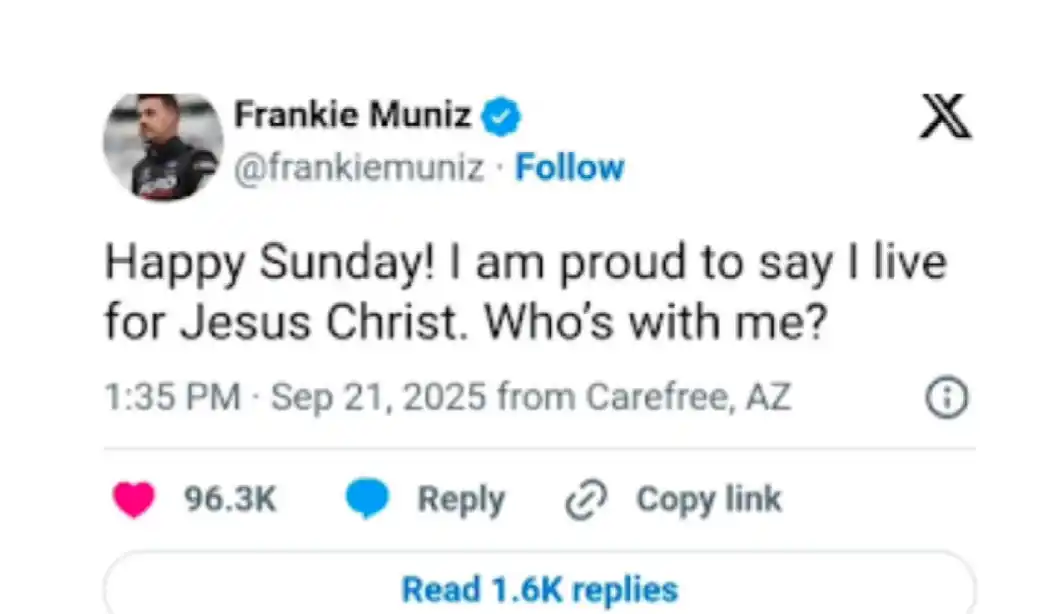Click the 1:35 PM time stamp
Screen dimensions: 1041x614
point(172,398)
